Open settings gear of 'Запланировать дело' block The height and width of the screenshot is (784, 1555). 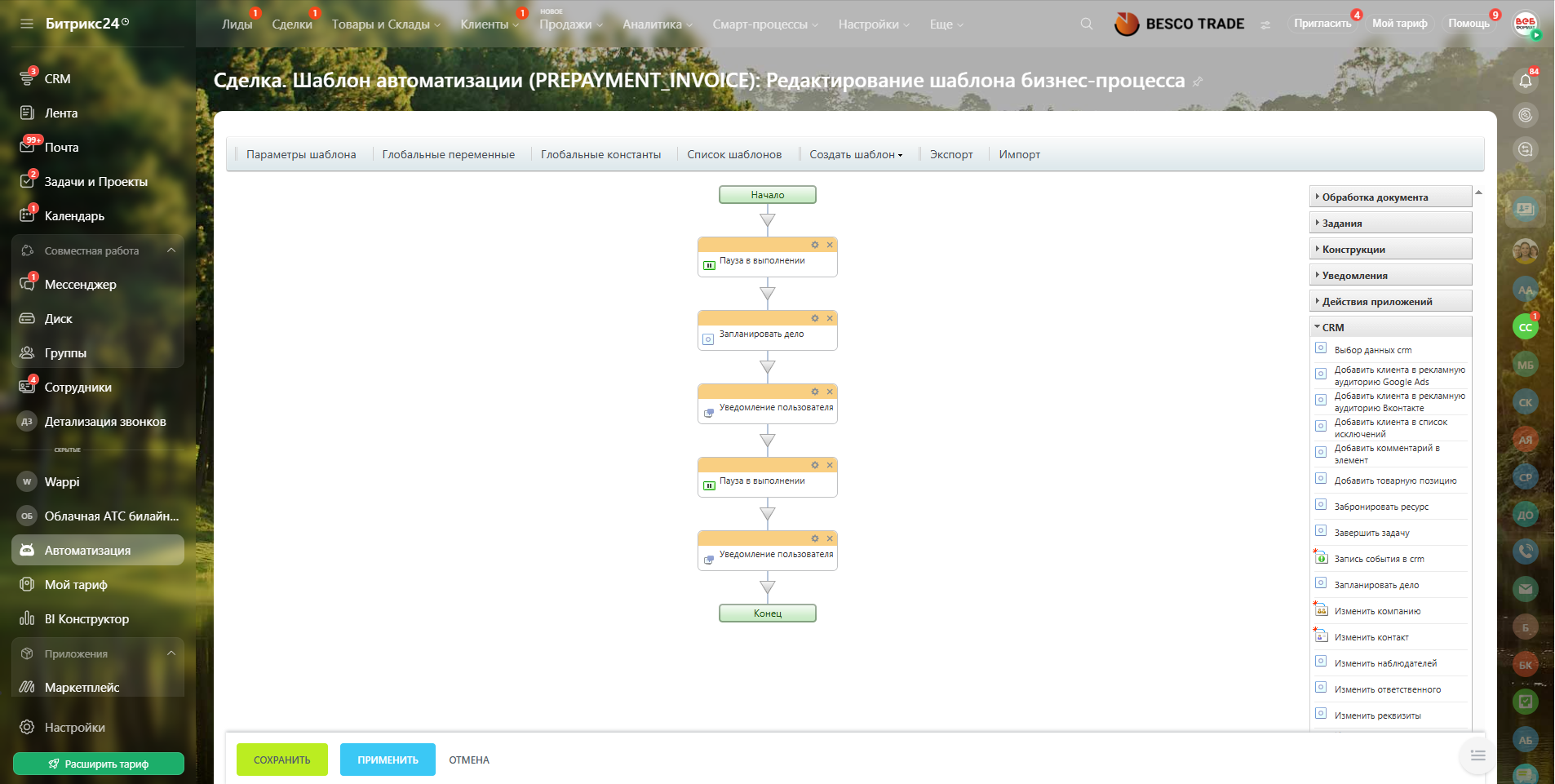(x=814, y=318)
